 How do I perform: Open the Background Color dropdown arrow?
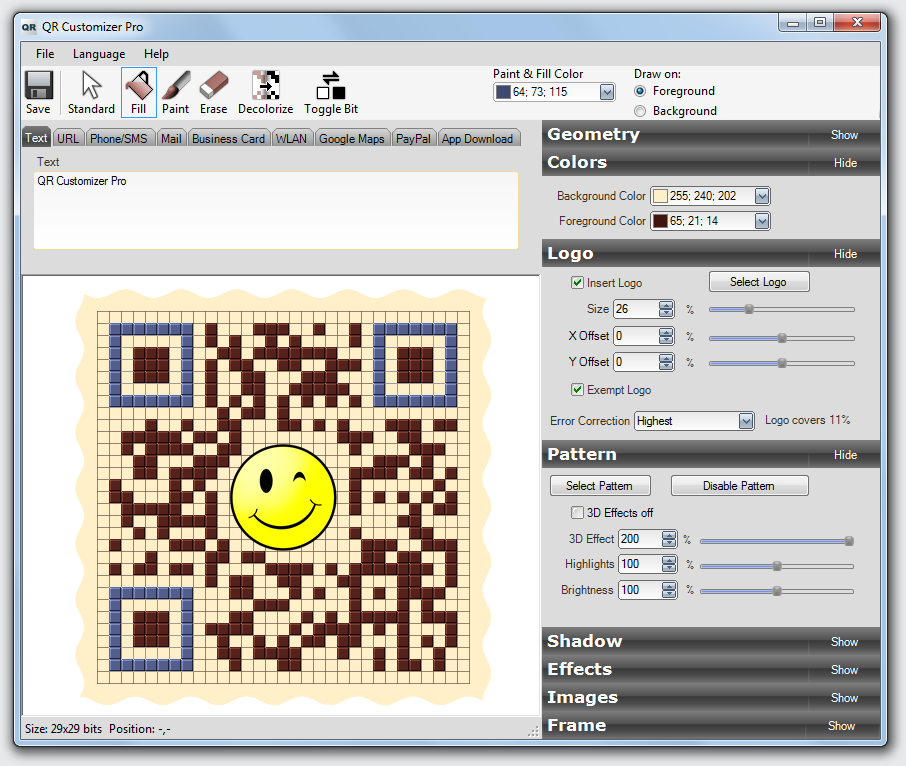click(762, 196)
